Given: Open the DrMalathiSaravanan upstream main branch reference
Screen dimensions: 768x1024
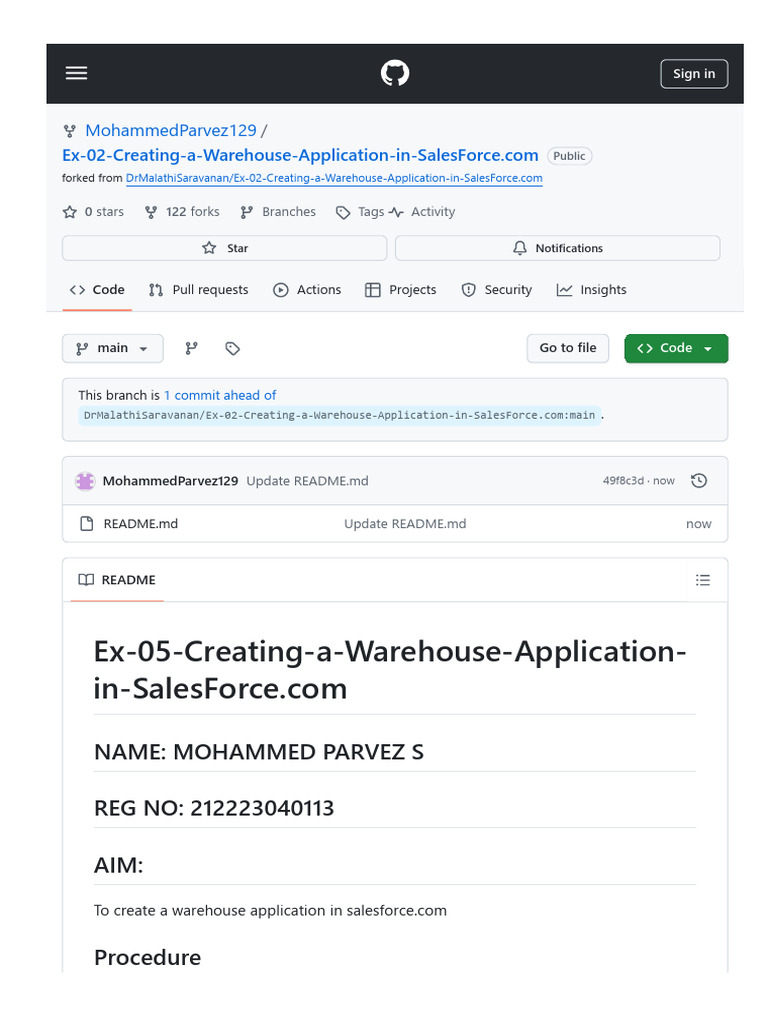Looking at the screenshot, I should 340,415.
